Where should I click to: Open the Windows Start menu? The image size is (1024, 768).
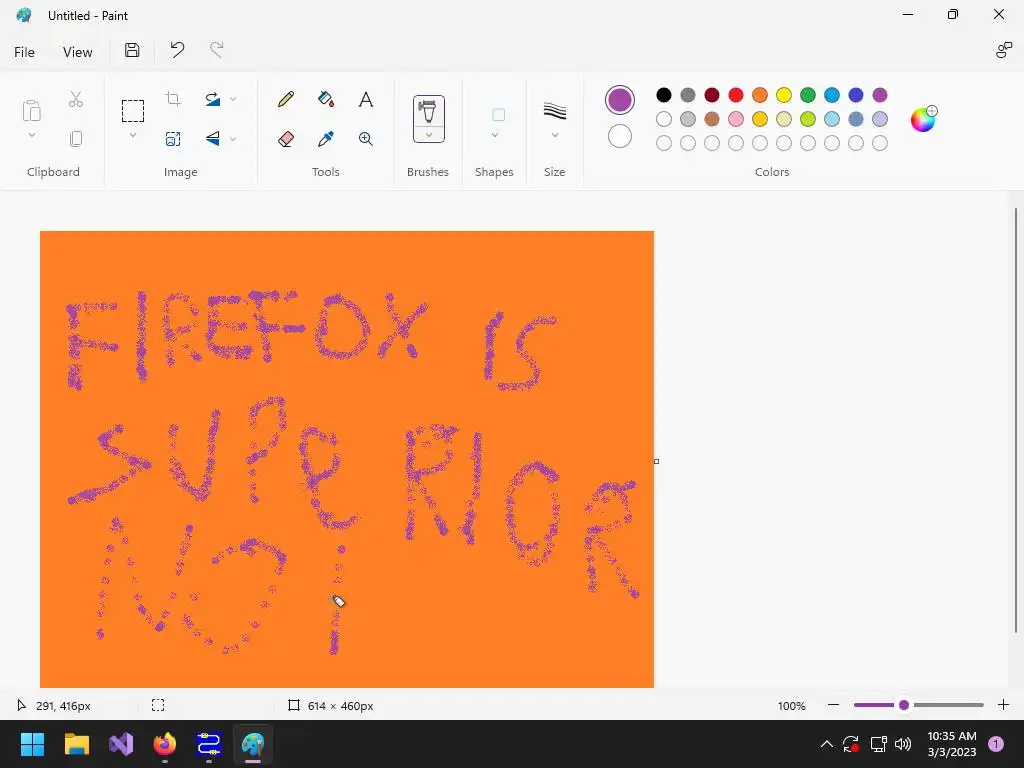32,744
